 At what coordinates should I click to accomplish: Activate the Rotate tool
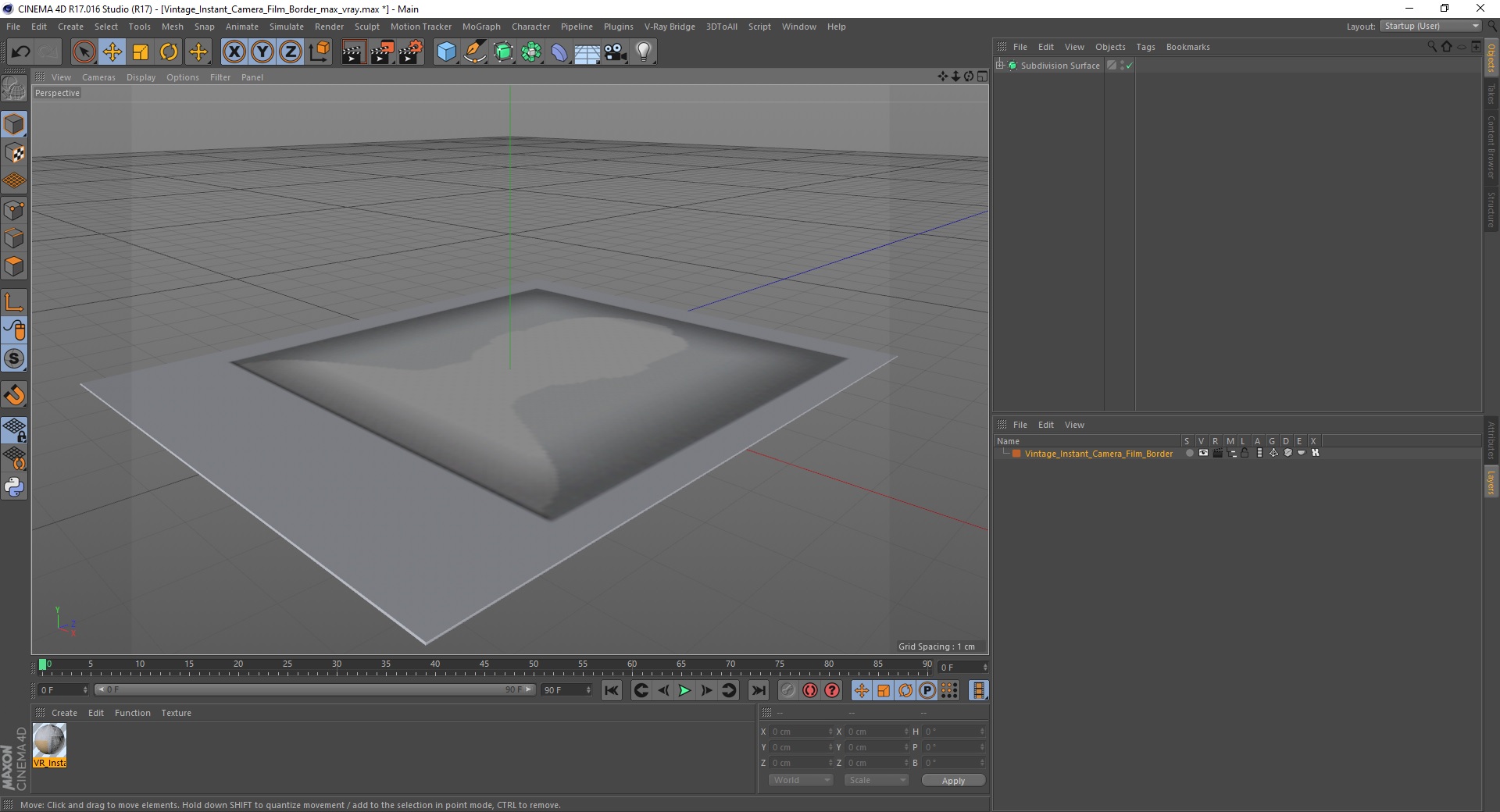[x=169, y=52]
